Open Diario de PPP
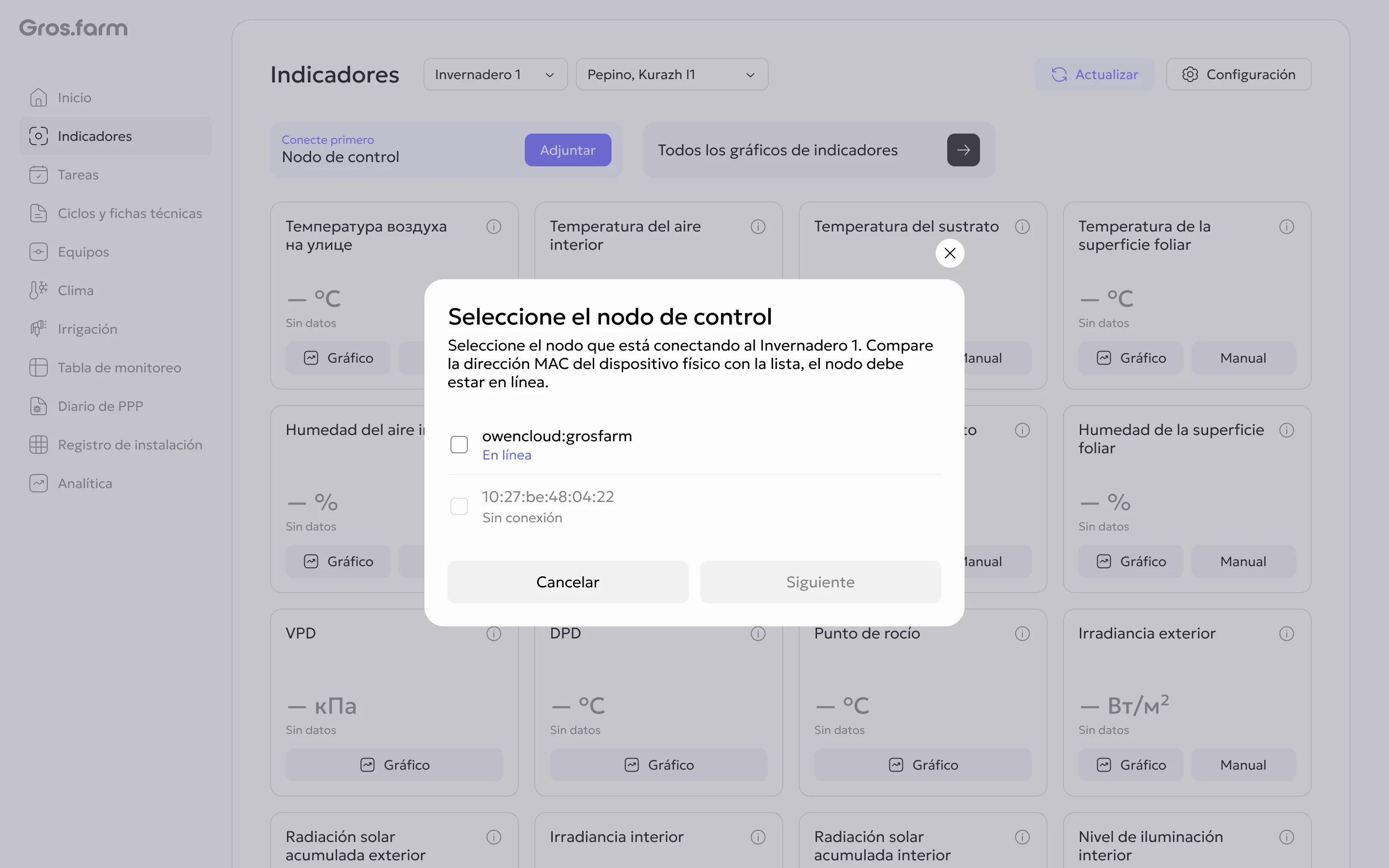The width and height of the screenshot is (1389, 868). point(116,406)
